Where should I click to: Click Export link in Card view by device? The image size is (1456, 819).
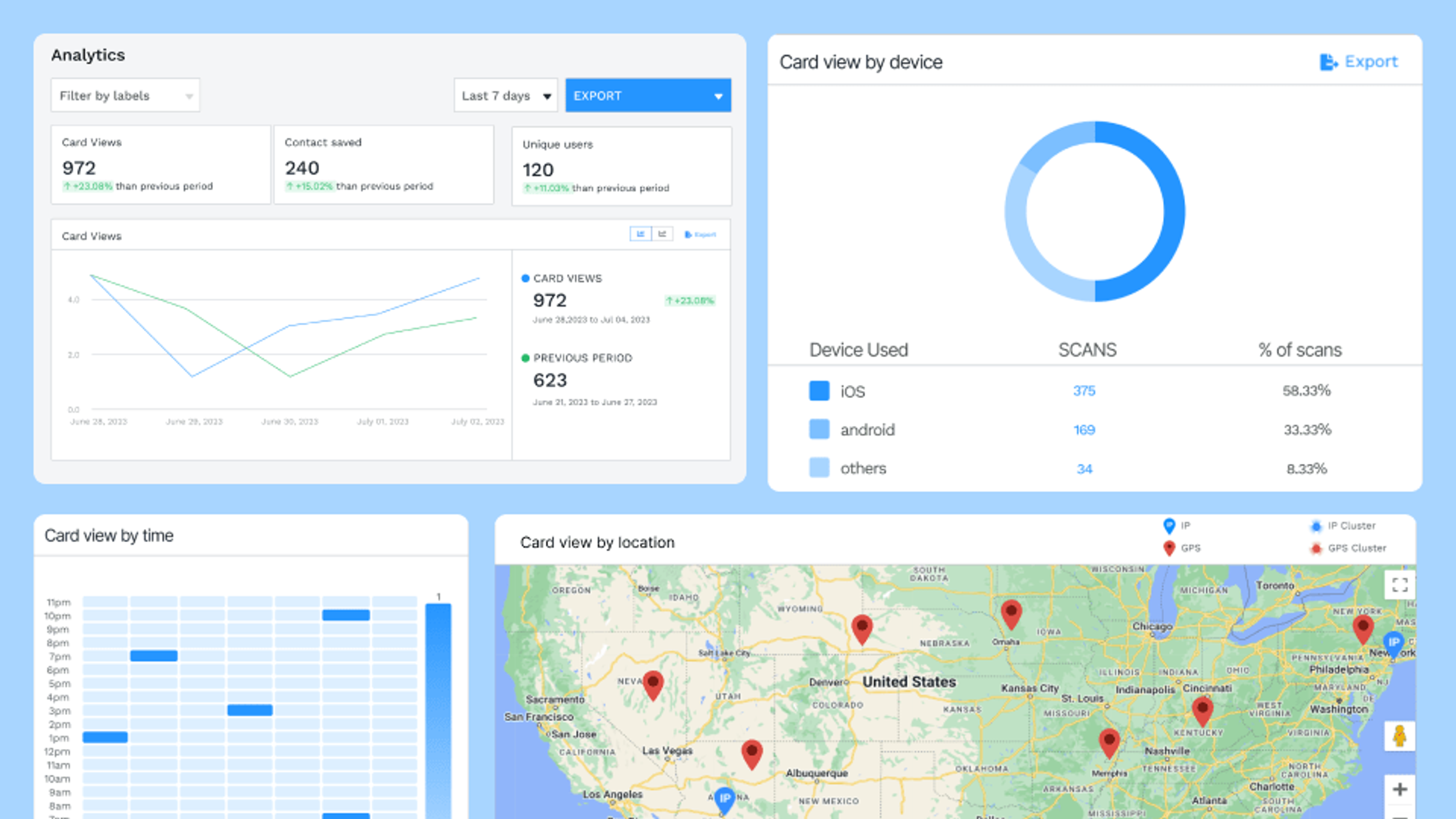1359,61
